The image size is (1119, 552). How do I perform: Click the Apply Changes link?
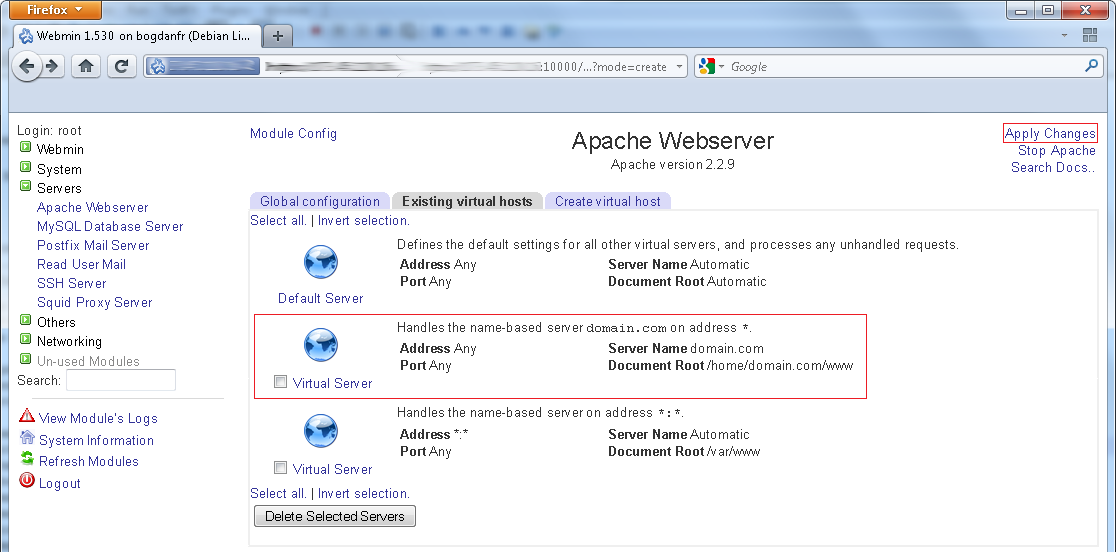click(x=1050, y=134)
